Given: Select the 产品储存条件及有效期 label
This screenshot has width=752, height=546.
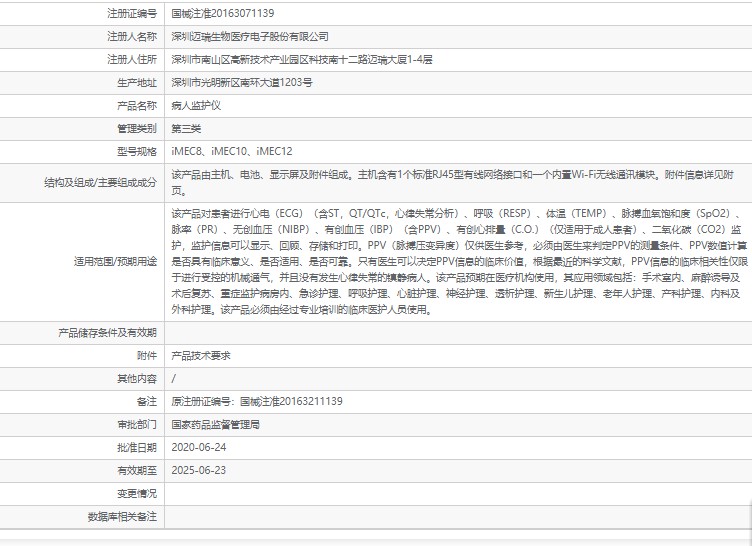Looking at the screenshot, I should [107, 333].
